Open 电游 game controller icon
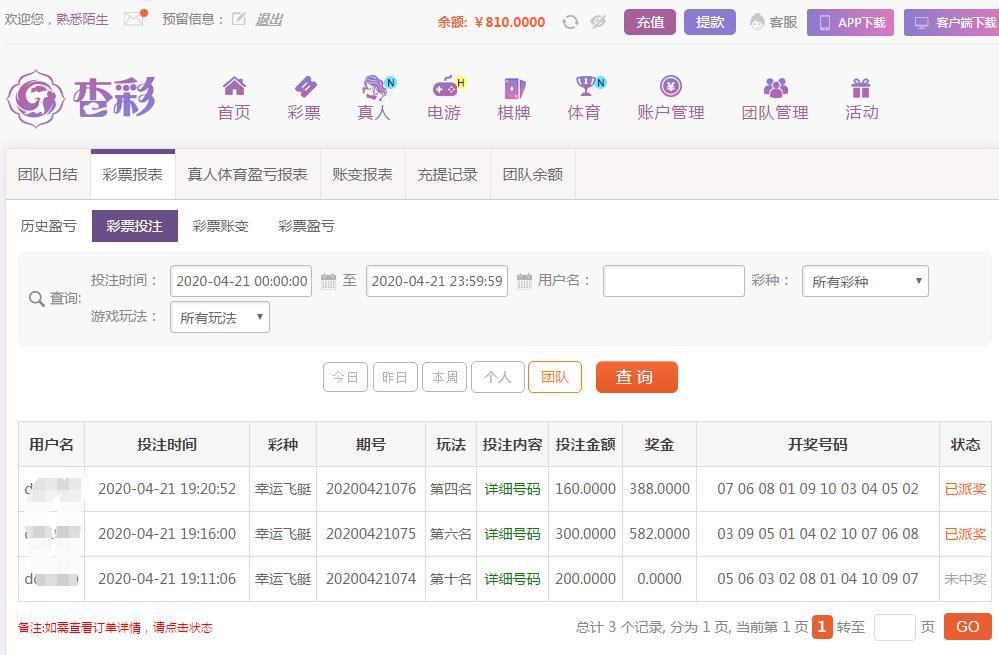Image resolution: width=999 pixels, height=655 pixels. coord(444,87)
